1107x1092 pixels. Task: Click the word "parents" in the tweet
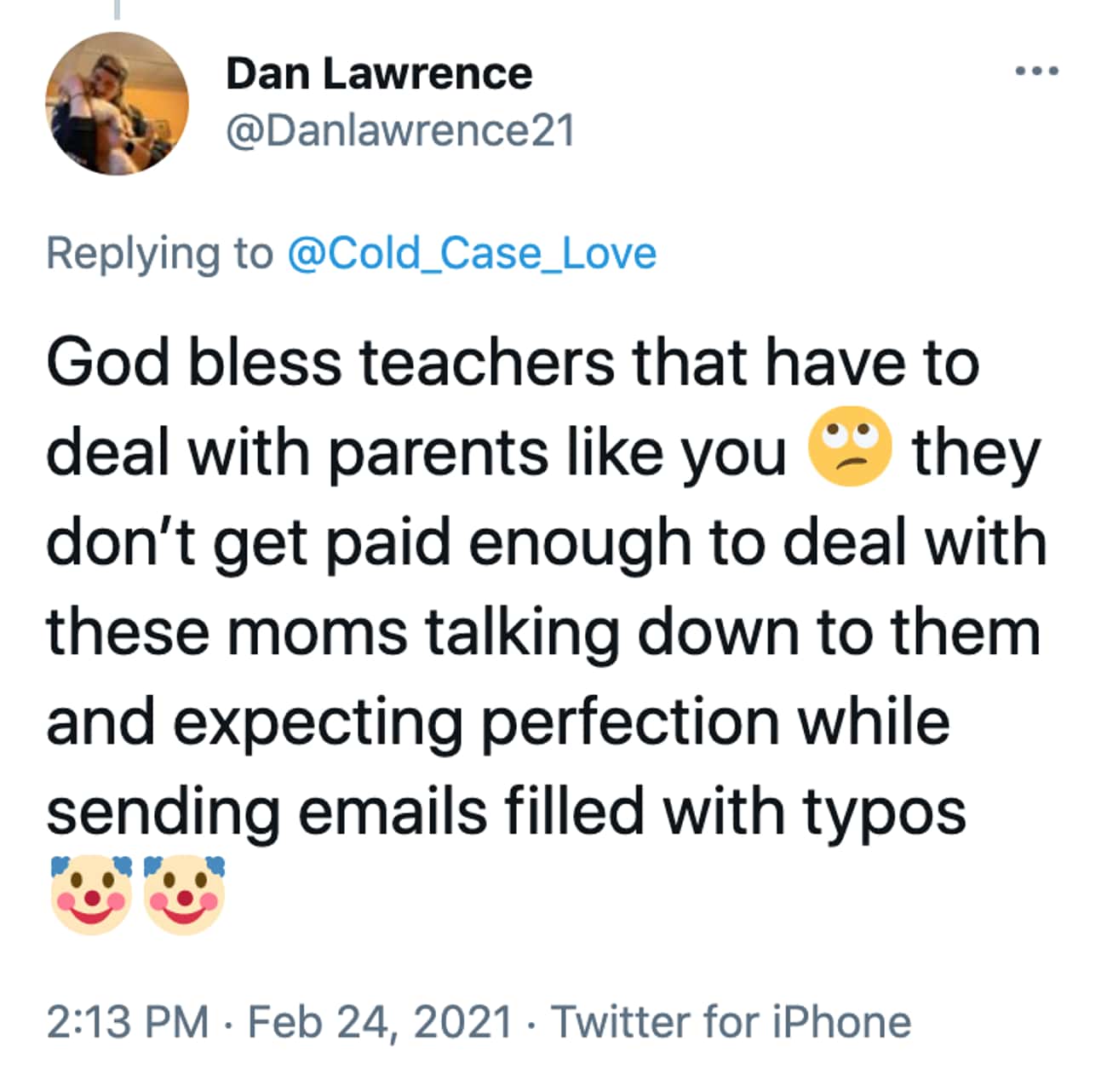click(x=439, y=452)
